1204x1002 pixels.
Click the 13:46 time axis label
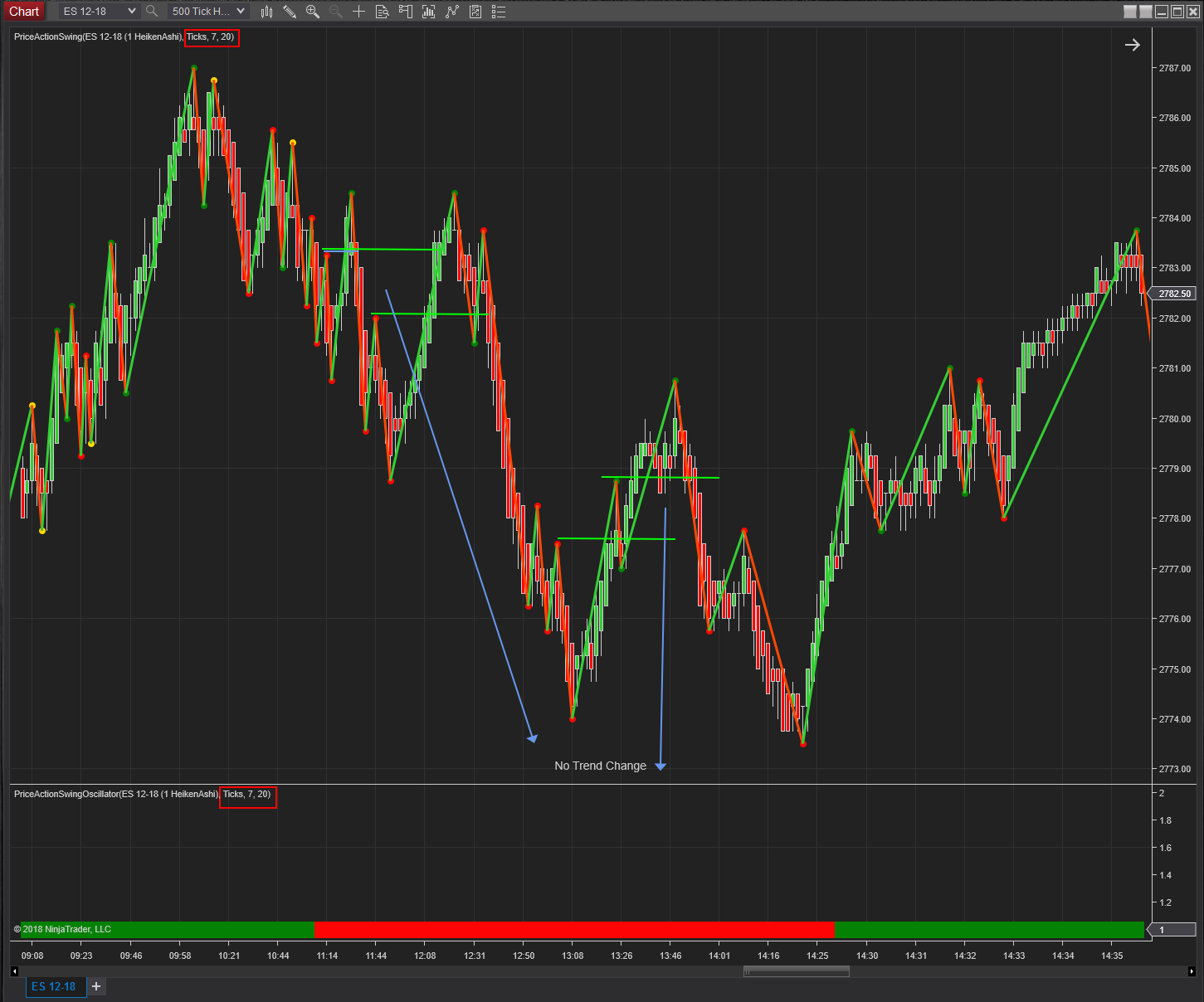670,956
